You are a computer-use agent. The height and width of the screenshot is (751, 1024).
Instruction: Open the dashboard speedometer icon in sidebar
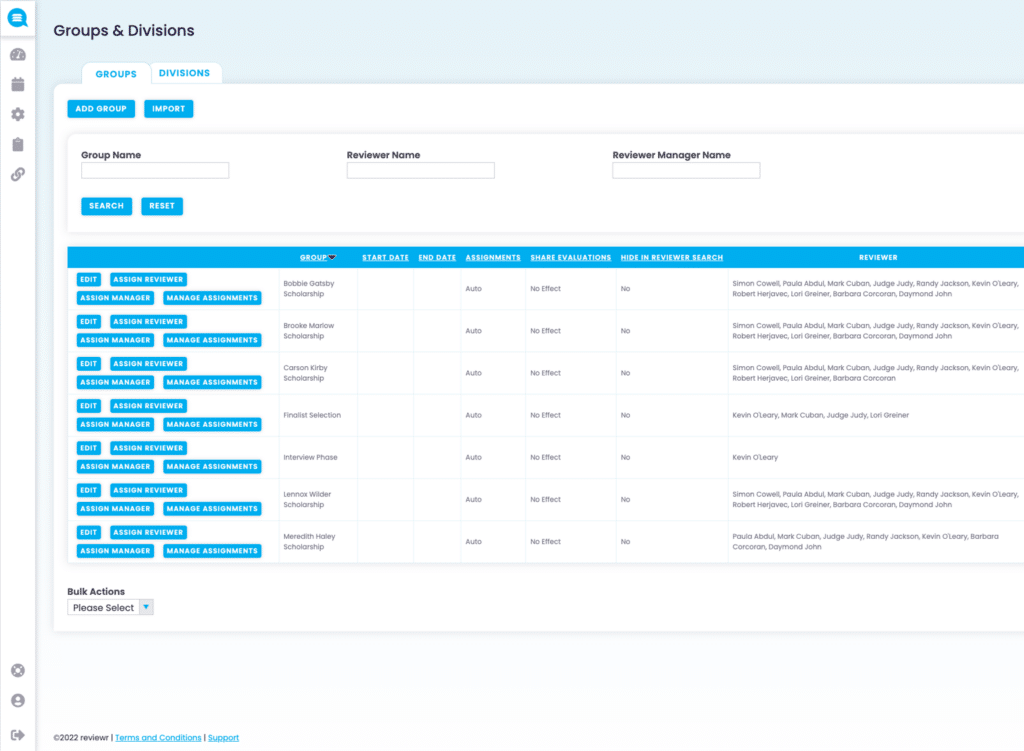click(17, 54)
